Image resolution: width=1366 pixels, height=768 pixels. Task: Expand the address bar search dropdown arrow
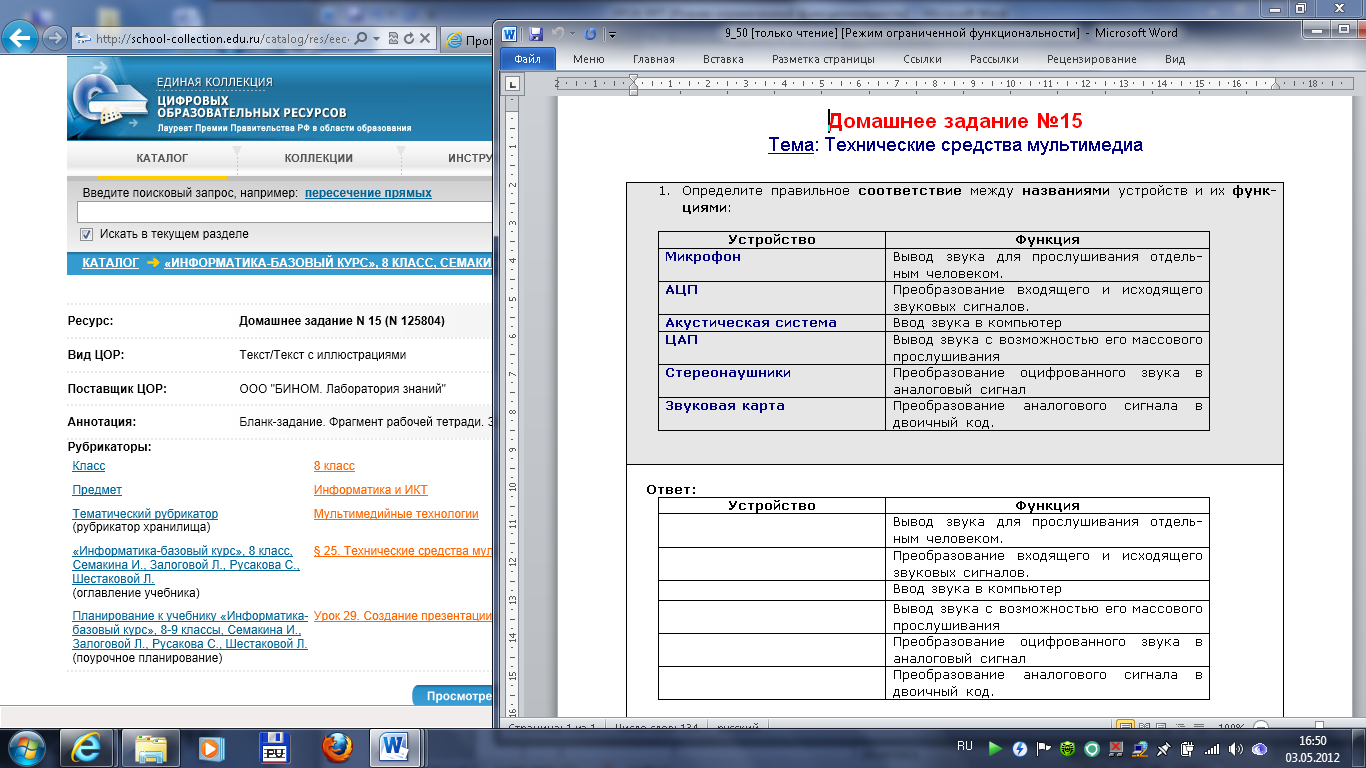click(376, 39)
